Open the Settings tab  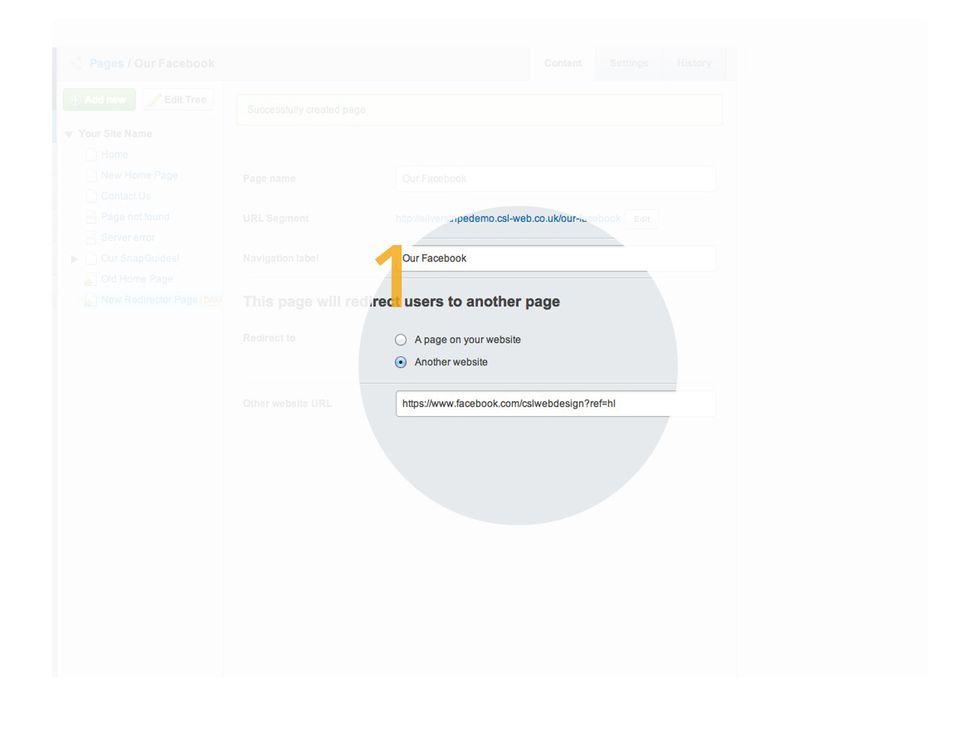pyautogui.click(x=629, y=63)
